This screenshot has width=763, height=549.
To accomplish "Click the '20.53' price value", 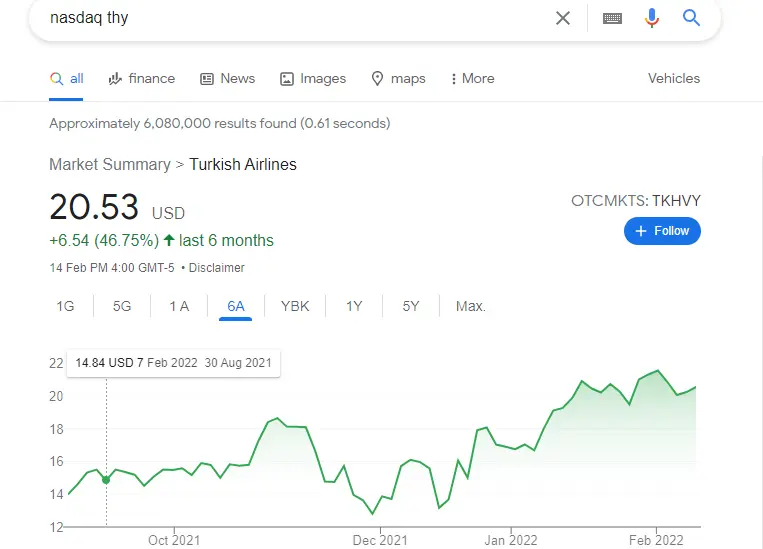I will pos(94,207).
